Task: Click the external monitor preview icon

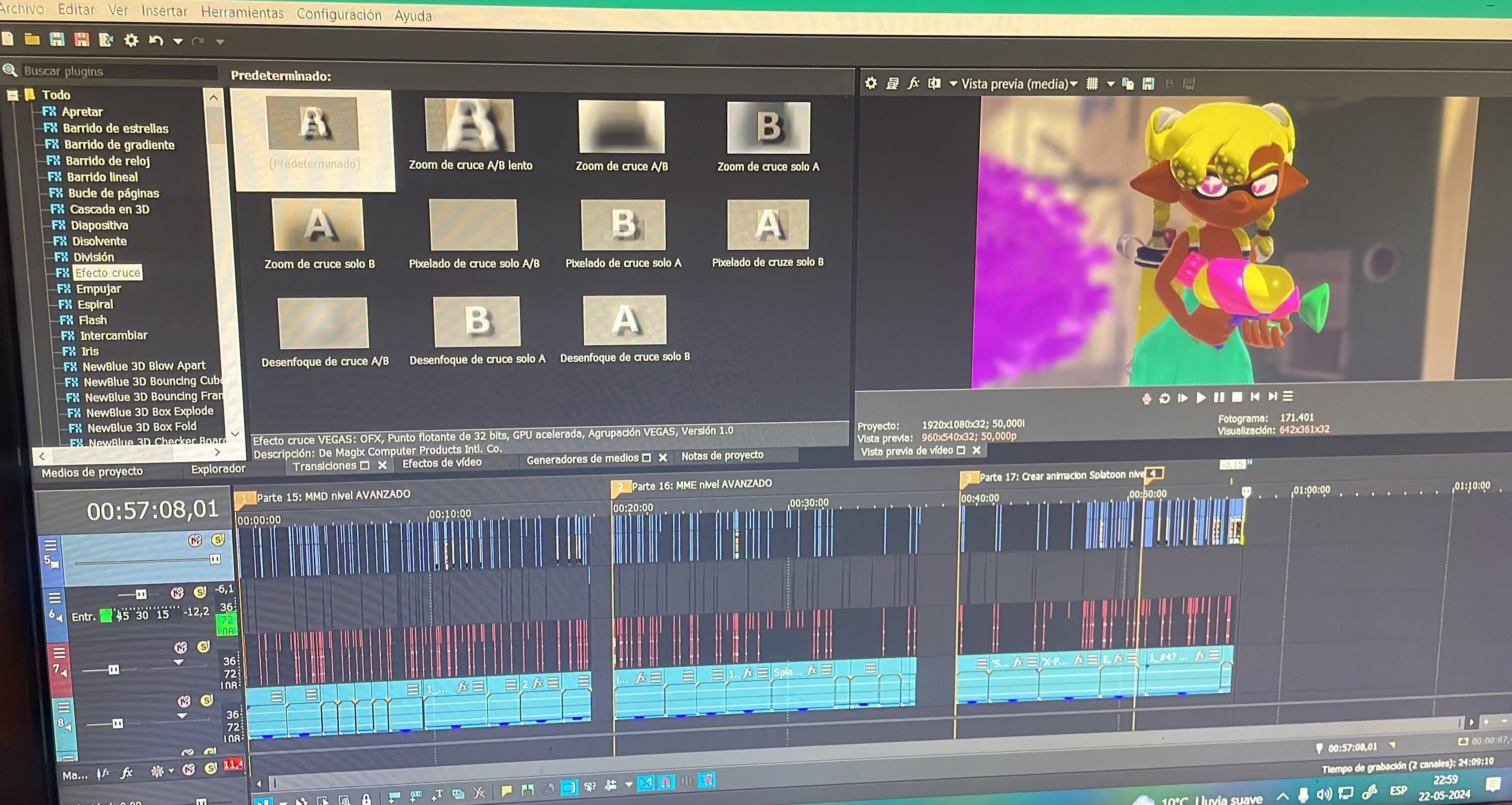Action: point(892,83)
